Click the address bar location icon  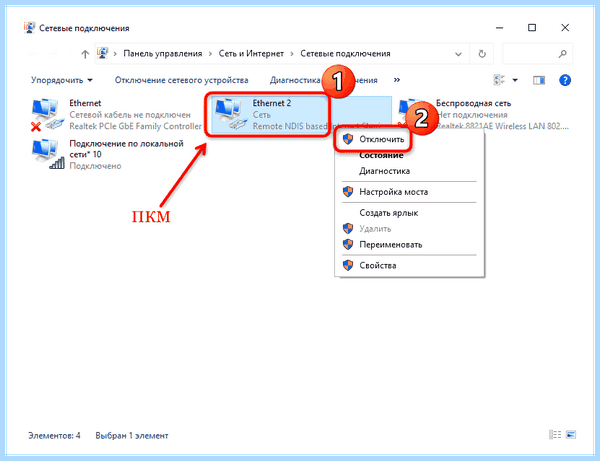pyautogui.click(x=102, y=53)
